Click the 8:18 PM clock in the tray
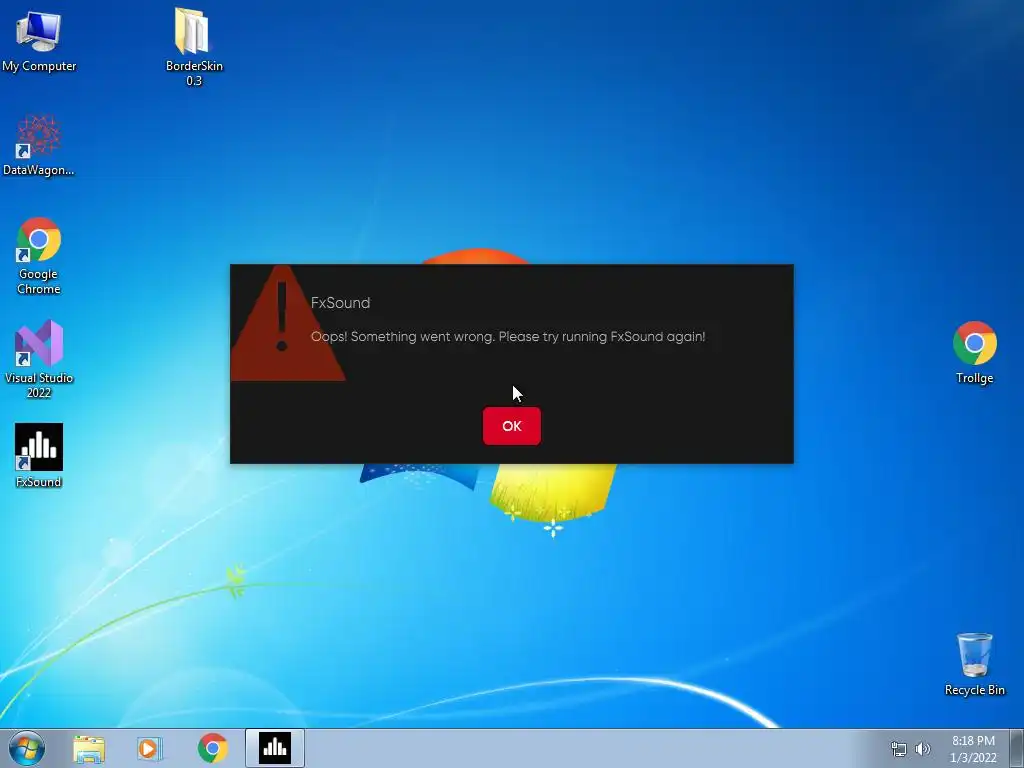 click(973, 748)
